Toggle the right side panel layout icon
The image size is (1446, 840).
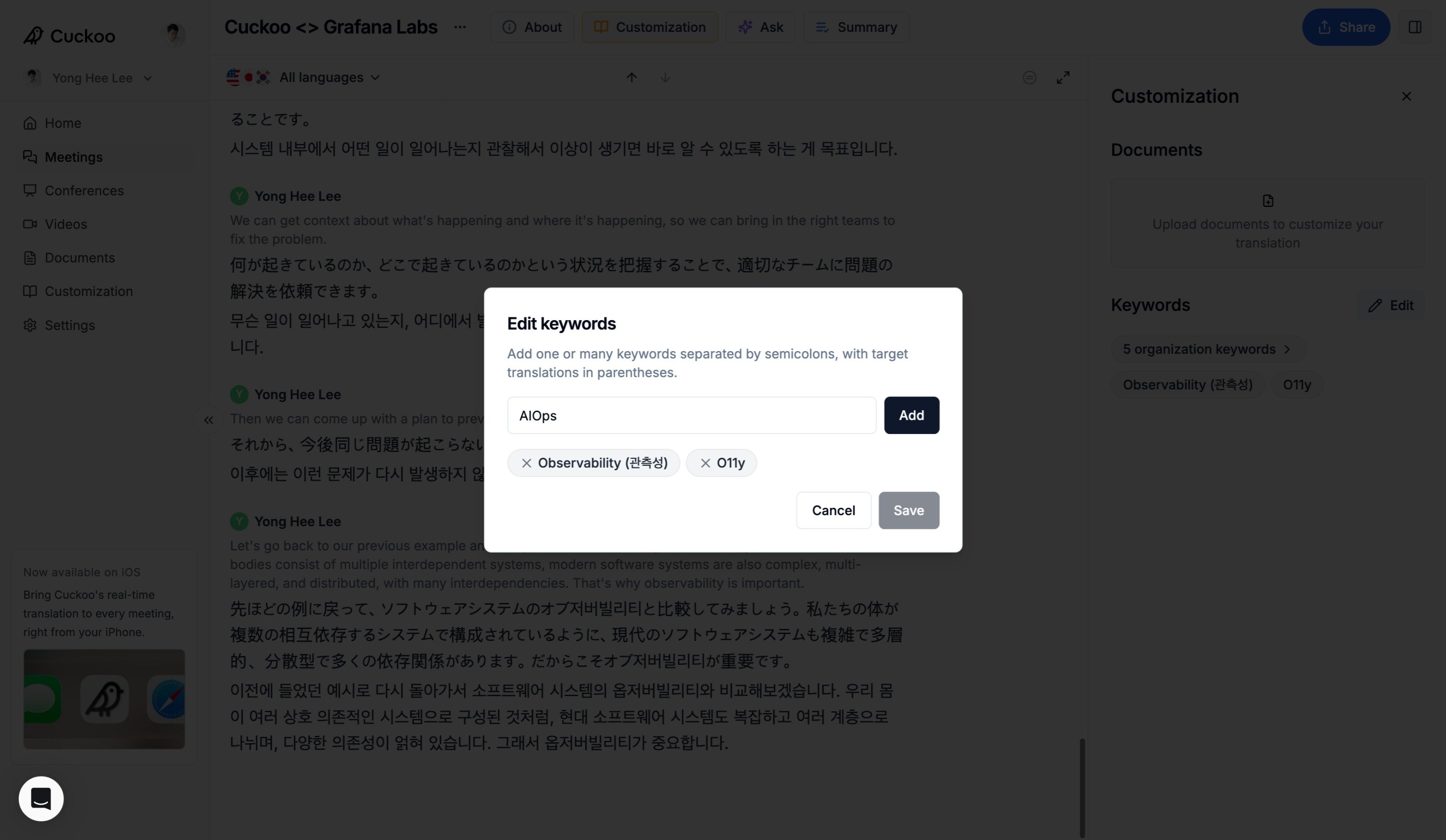coord(1414,27)
